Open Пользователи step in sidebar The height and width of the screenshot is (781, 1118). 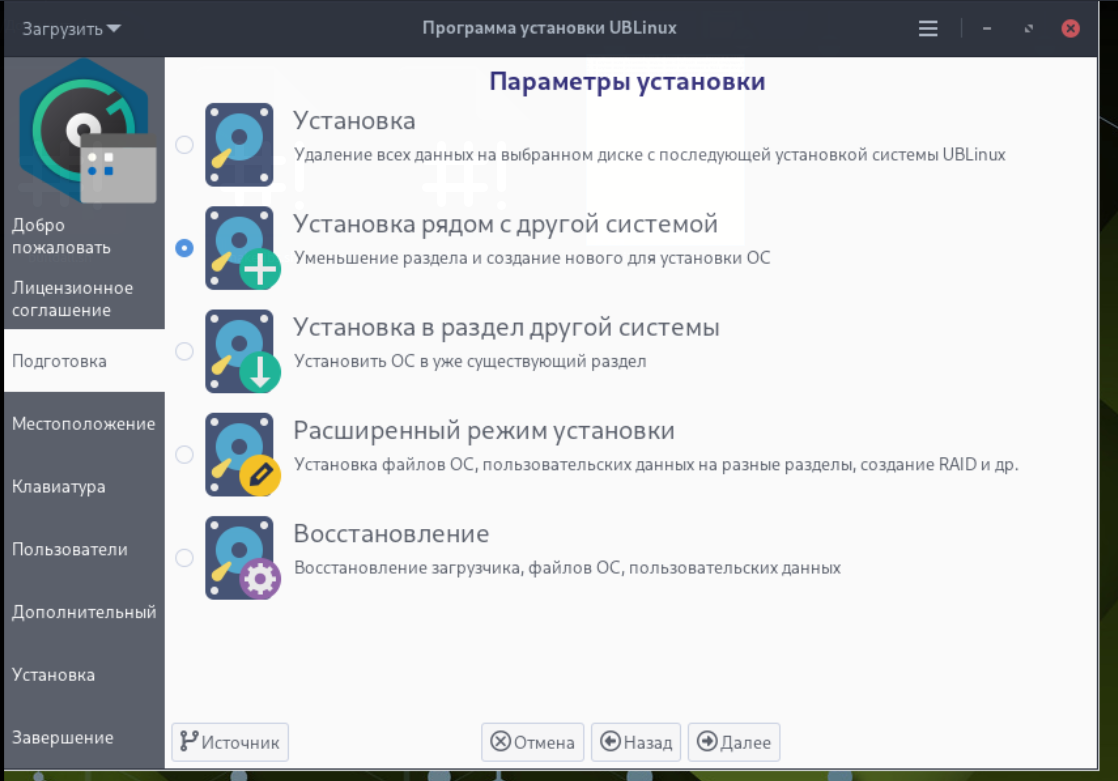pyautogui.click(x=84, y=549)
